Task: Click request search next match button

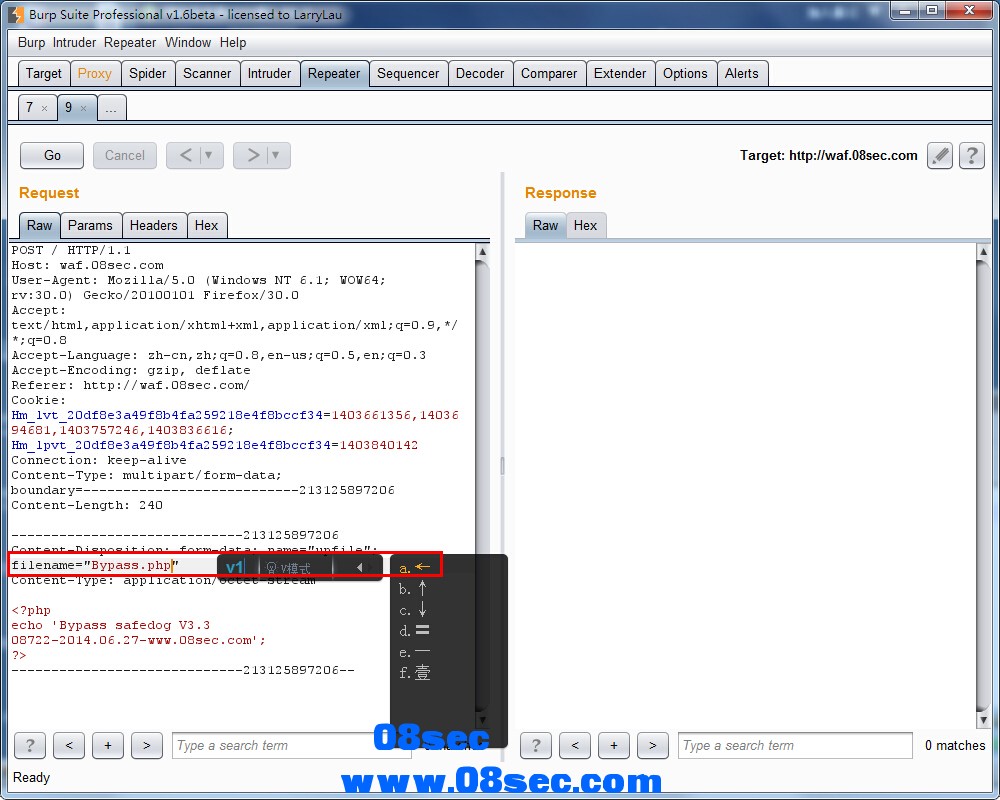Action: point(147,745)
